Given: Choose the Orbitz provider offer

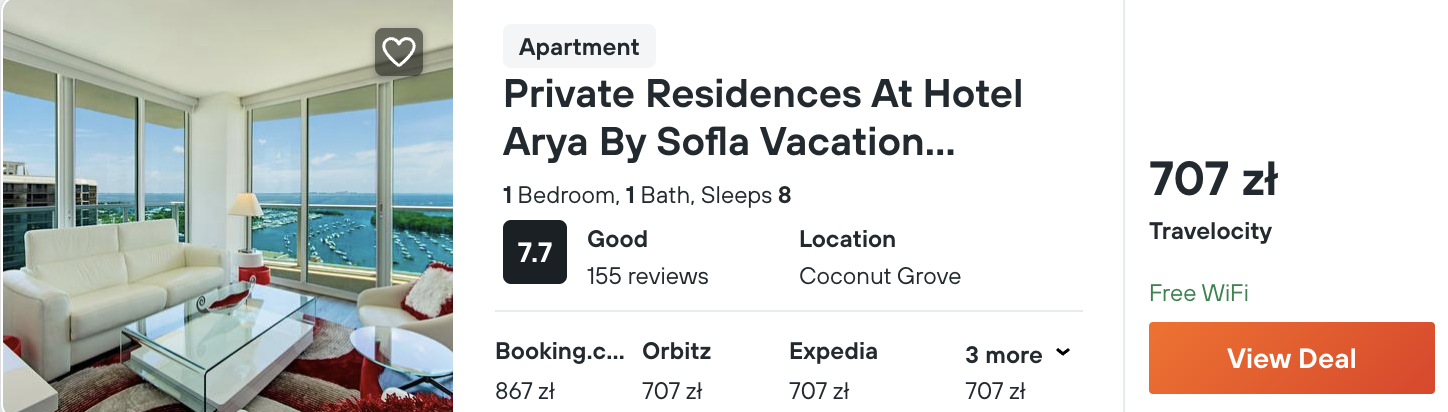Looking at the screenshot, I should (x=676, y=352).
